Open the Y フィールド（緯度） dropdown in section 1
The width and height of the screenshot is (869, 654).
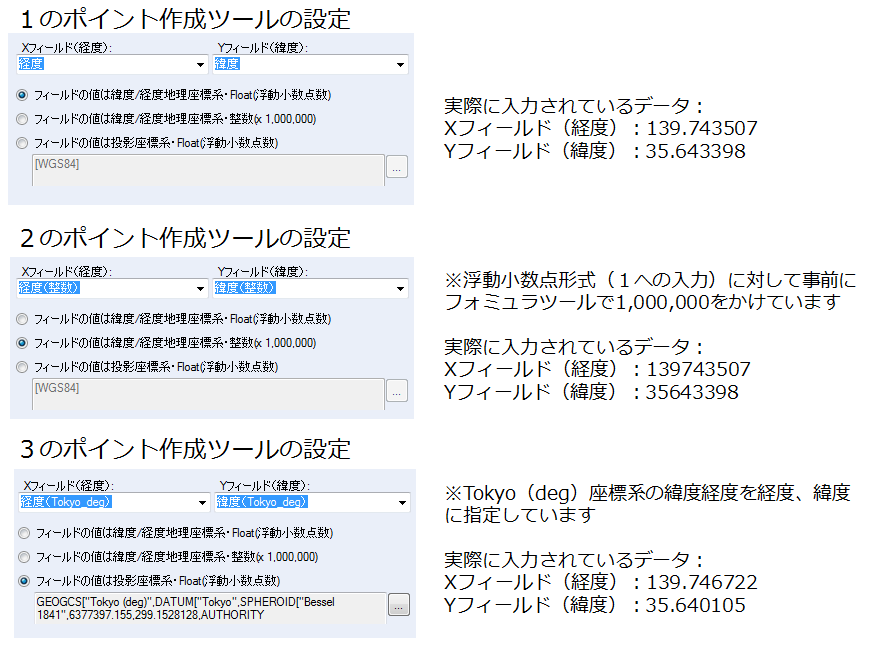(400, 63)
